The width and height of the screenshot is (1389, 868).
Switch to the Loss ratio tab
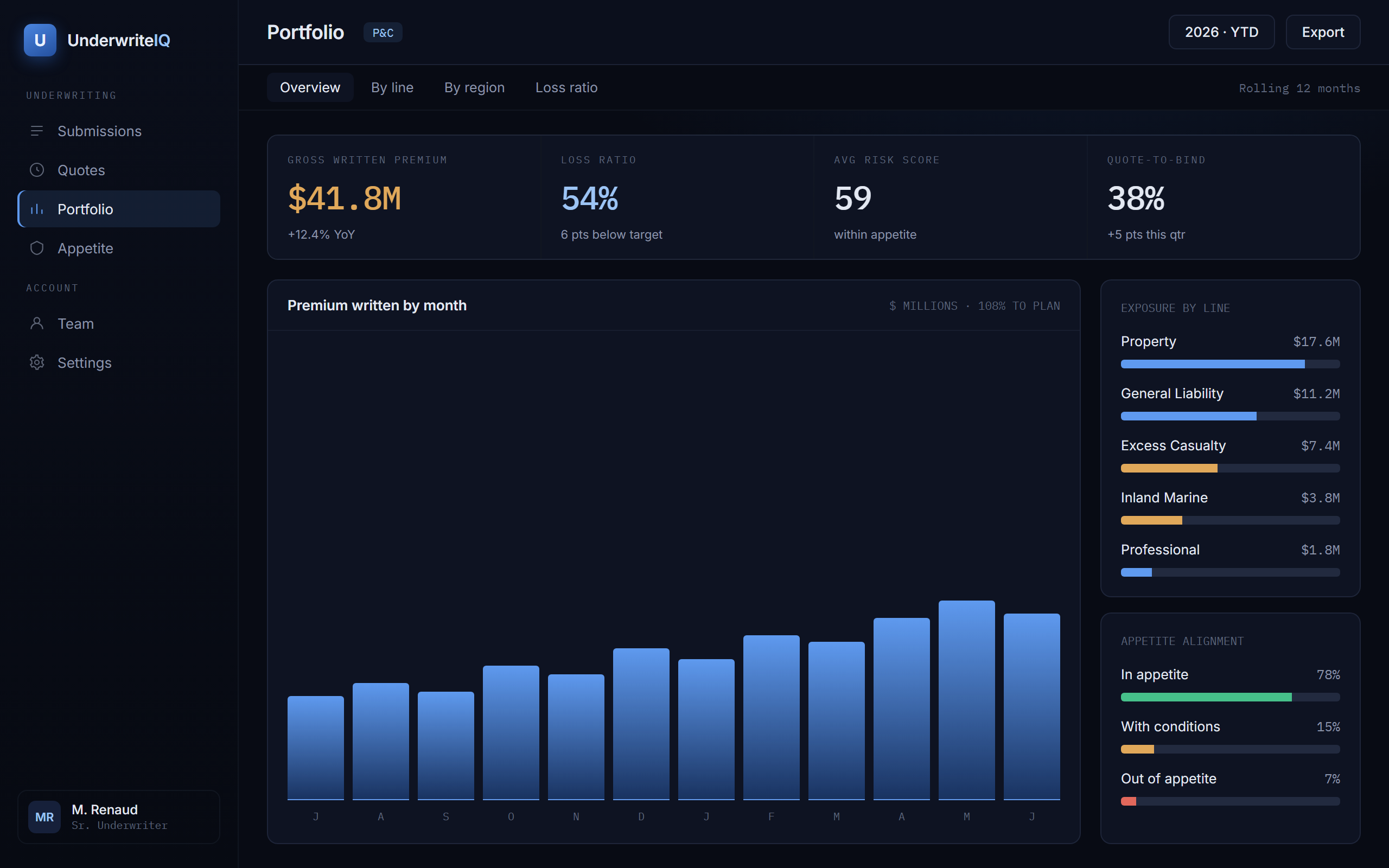tap(566, 87)
